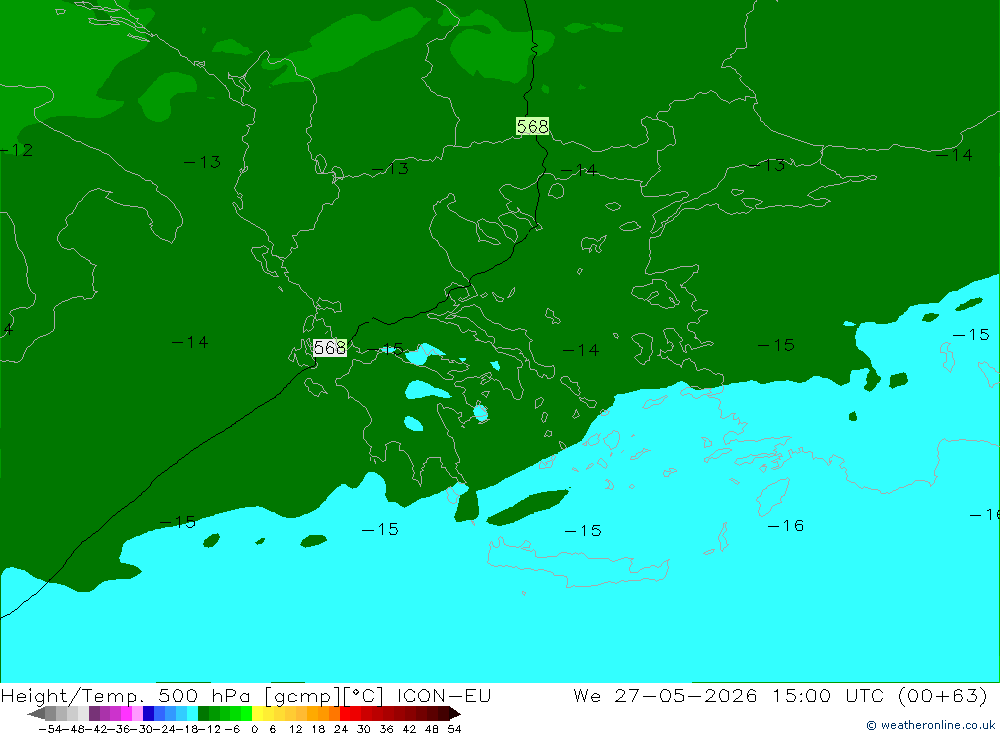Pick the dark blue legend swatch
1000x733 pixels.
coord(149,714)
